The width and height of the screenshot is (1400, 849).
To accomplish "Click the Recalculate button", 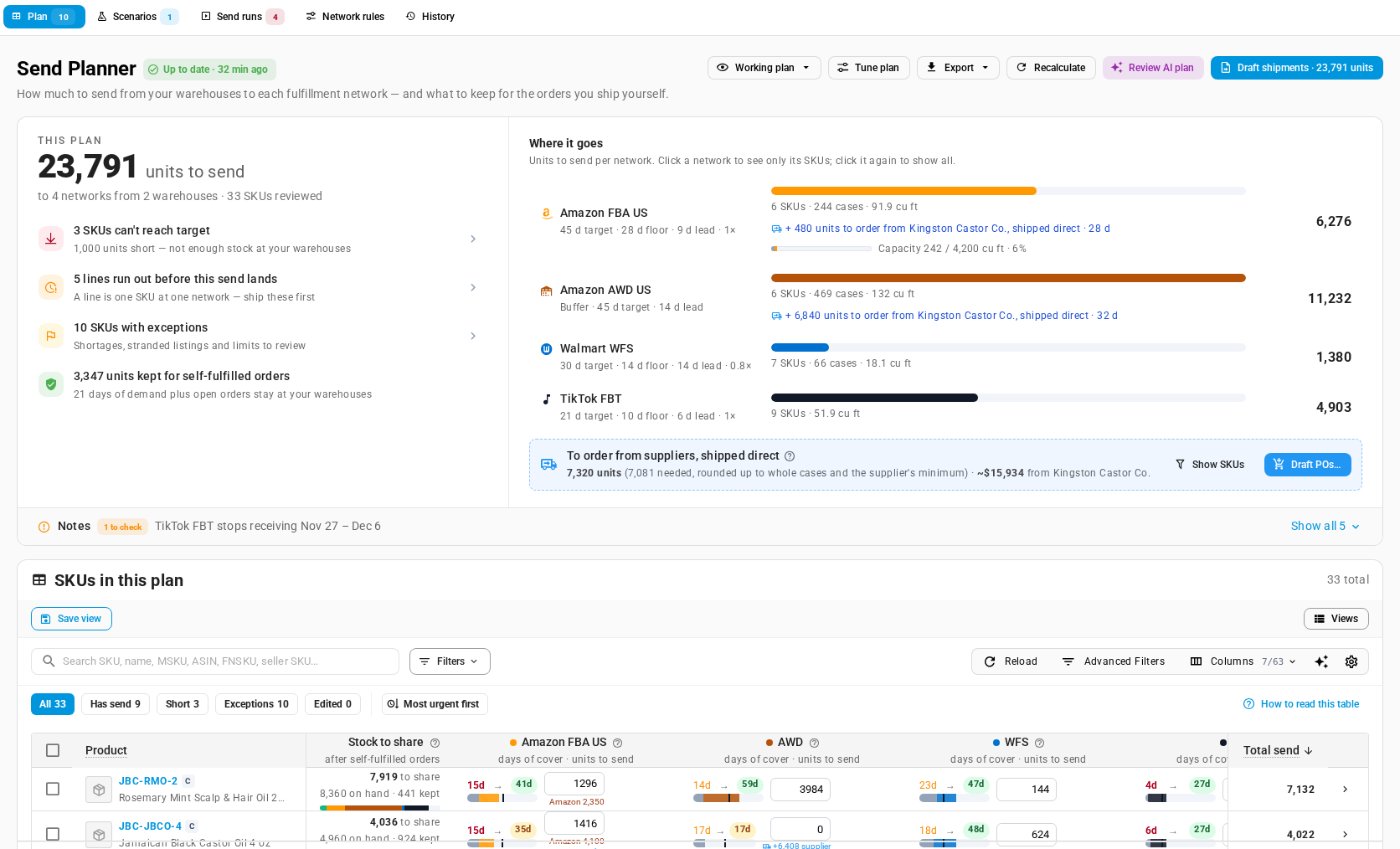I will (1051, 68).
